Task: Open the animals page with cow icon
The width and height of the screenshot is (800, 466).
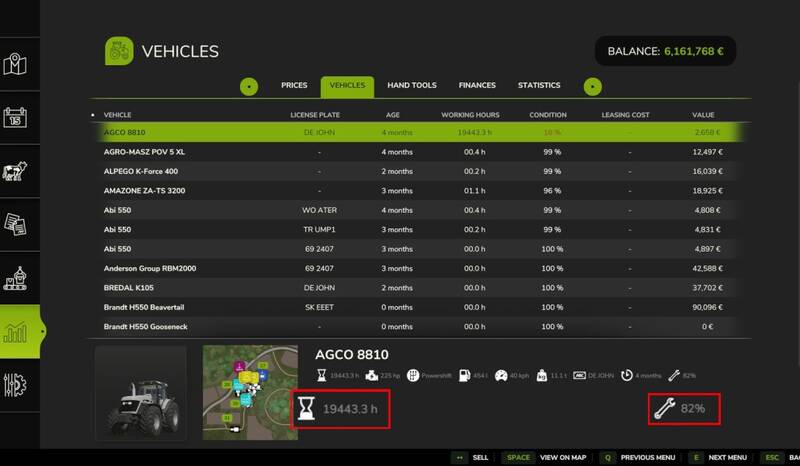Action: click(x=17, y=170)
